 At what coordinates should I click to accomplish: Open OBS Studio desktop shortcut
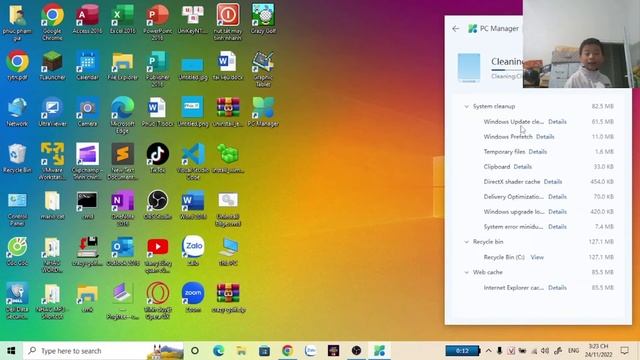(158, 205)
